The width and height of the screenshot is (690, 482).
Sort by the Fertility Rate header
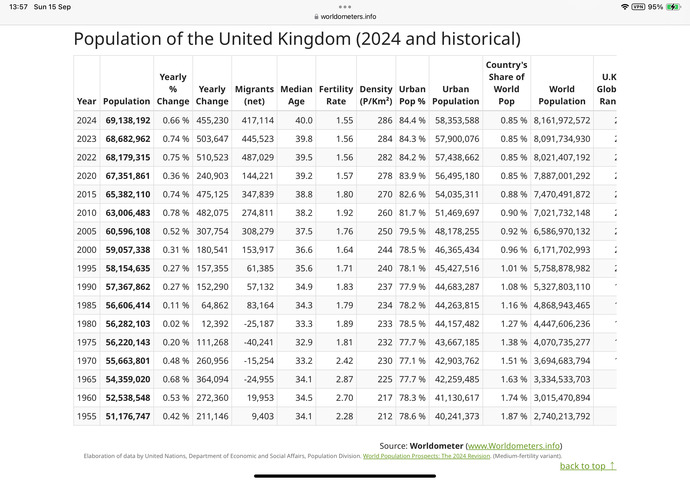click(336, 95)
